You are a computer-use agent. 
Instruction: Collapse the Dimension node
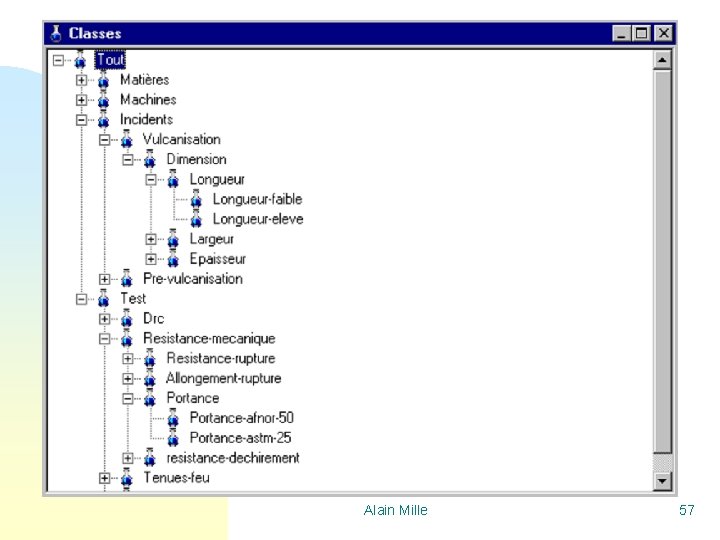(128, 160)
